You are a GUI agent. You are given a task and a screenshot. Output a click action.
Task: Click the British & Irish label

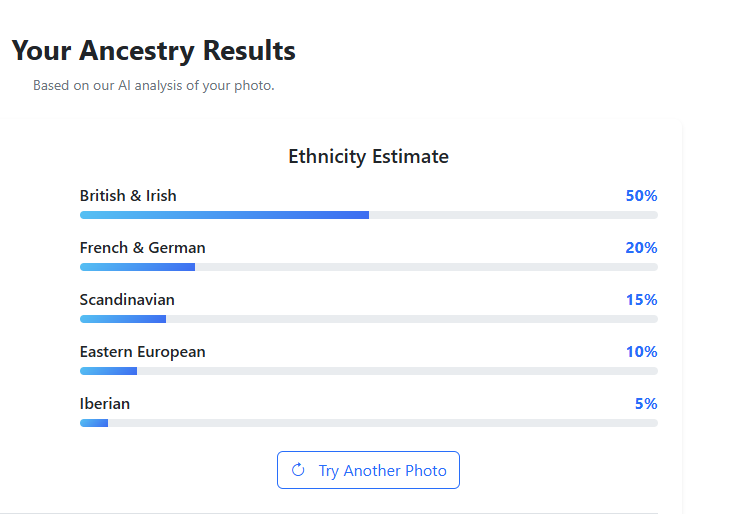pyautogui.click(x=128, y=196)
